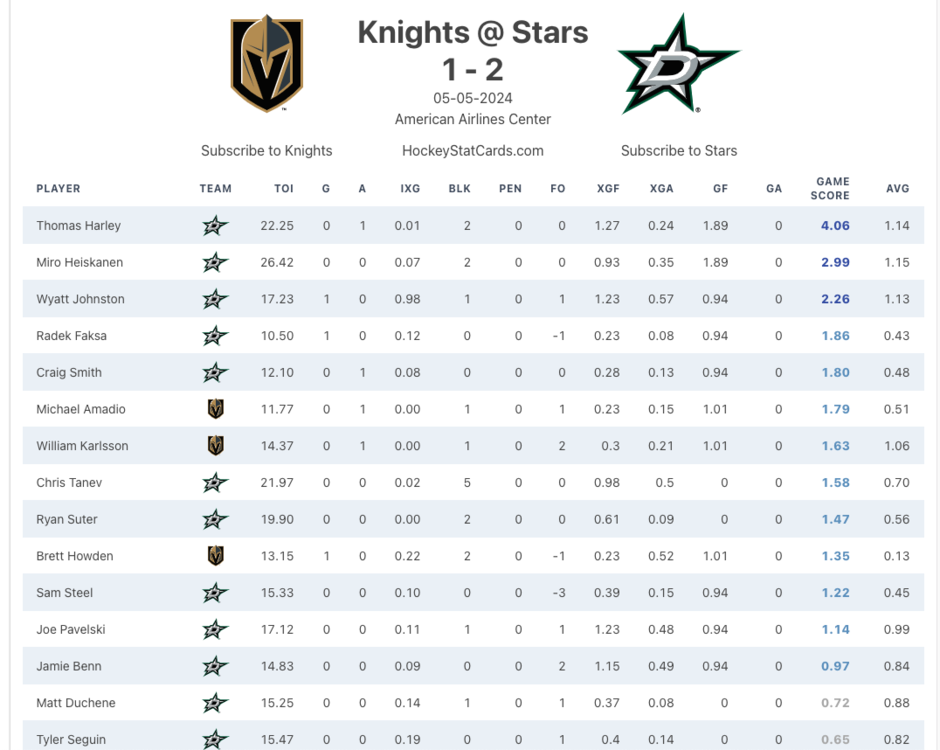
Task: Open the Subscribe to Stars link
Action: 678,151
